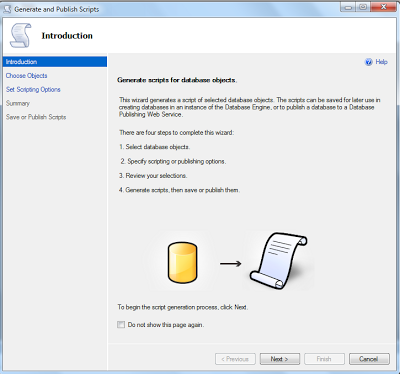Click the title bar wizard icon
400x374 pixels.
[7, 9]
